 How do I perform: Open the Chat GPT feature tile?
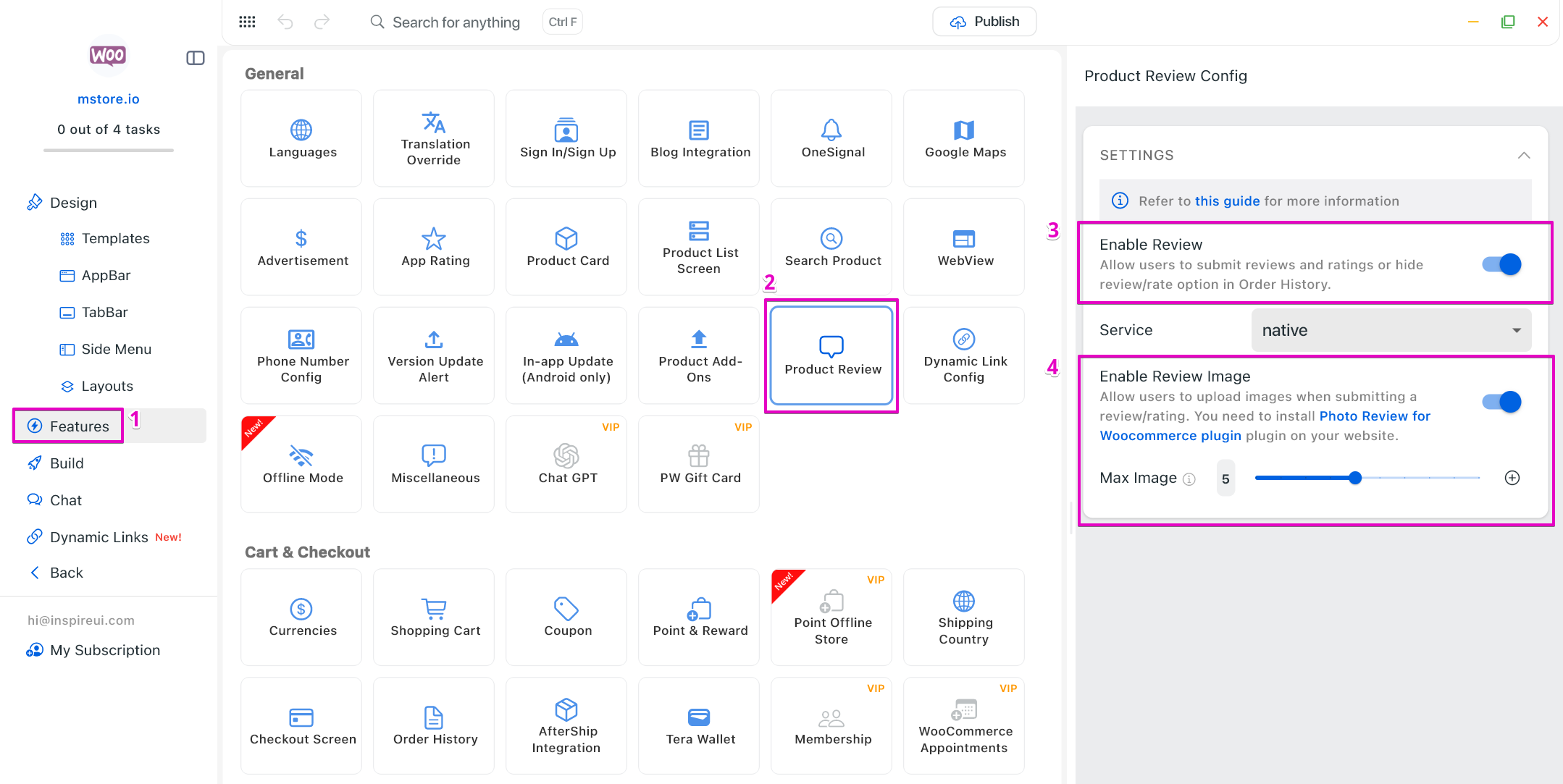click(566, 464)
